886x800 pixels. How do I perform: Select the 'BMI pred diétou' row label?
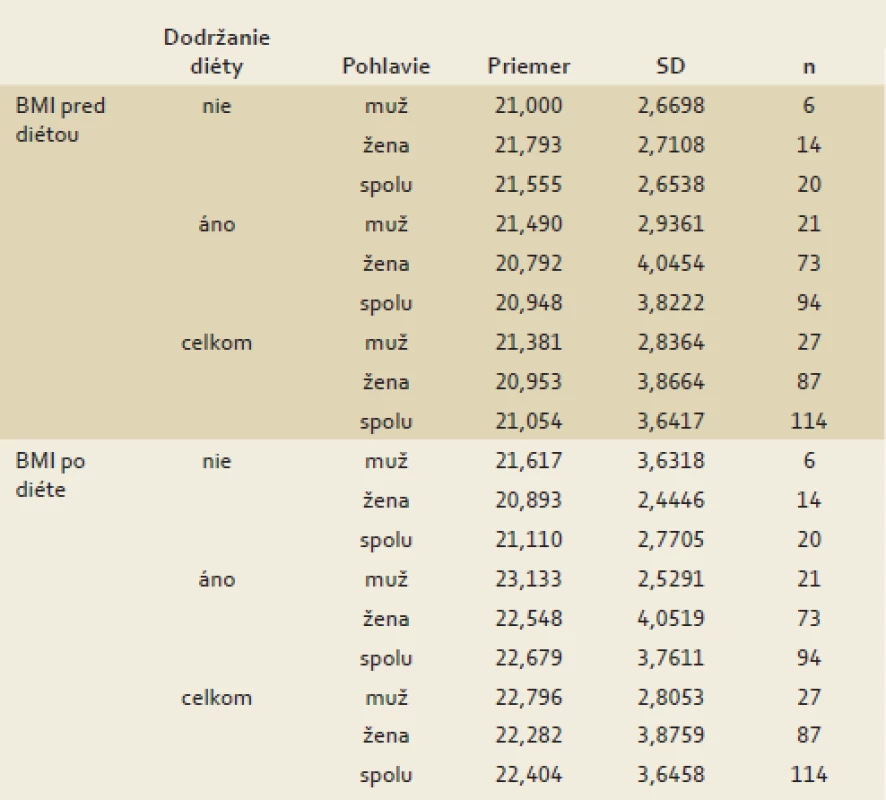click(60, 120)
